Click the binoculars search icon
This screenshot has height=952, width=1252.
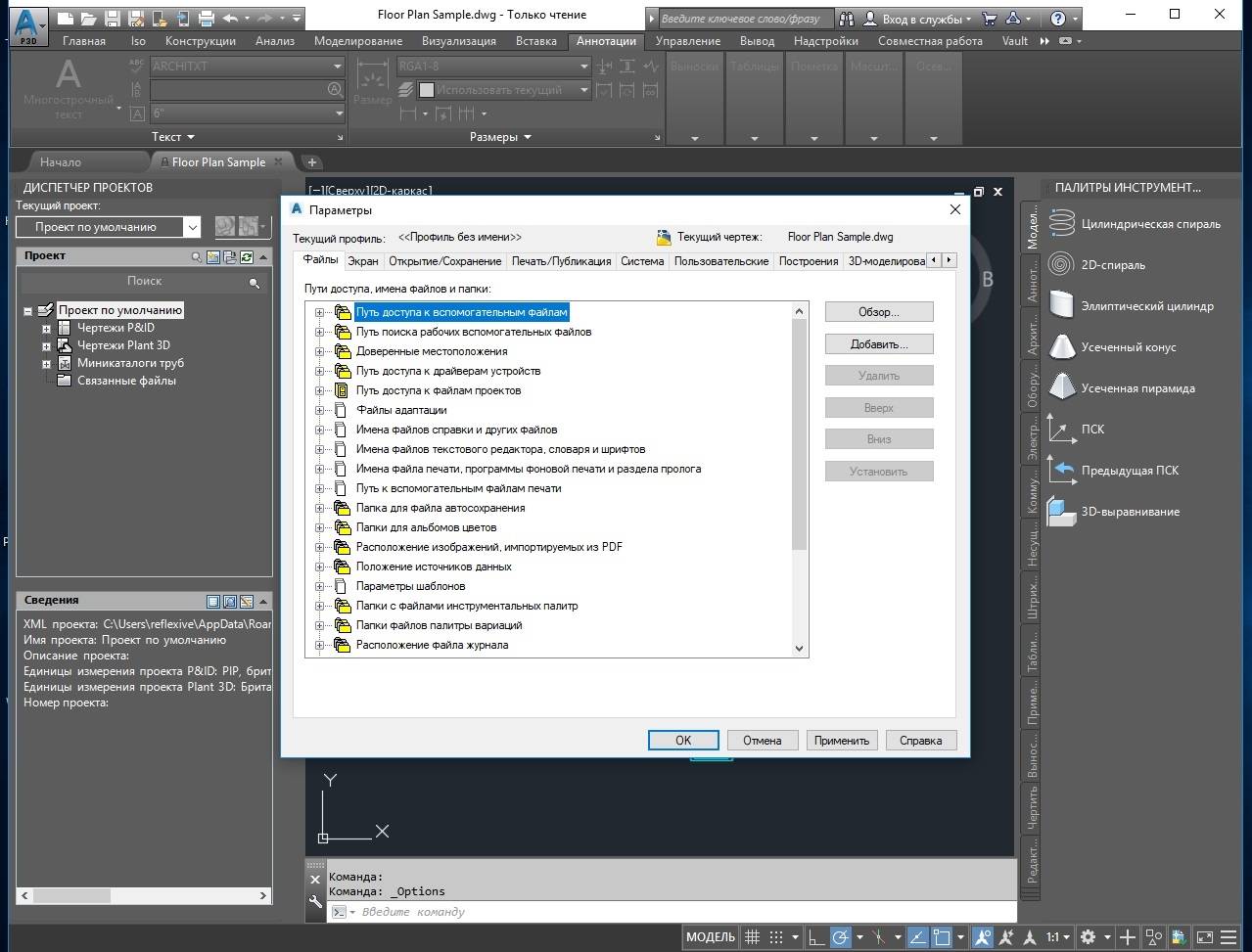tap(846, 18)
